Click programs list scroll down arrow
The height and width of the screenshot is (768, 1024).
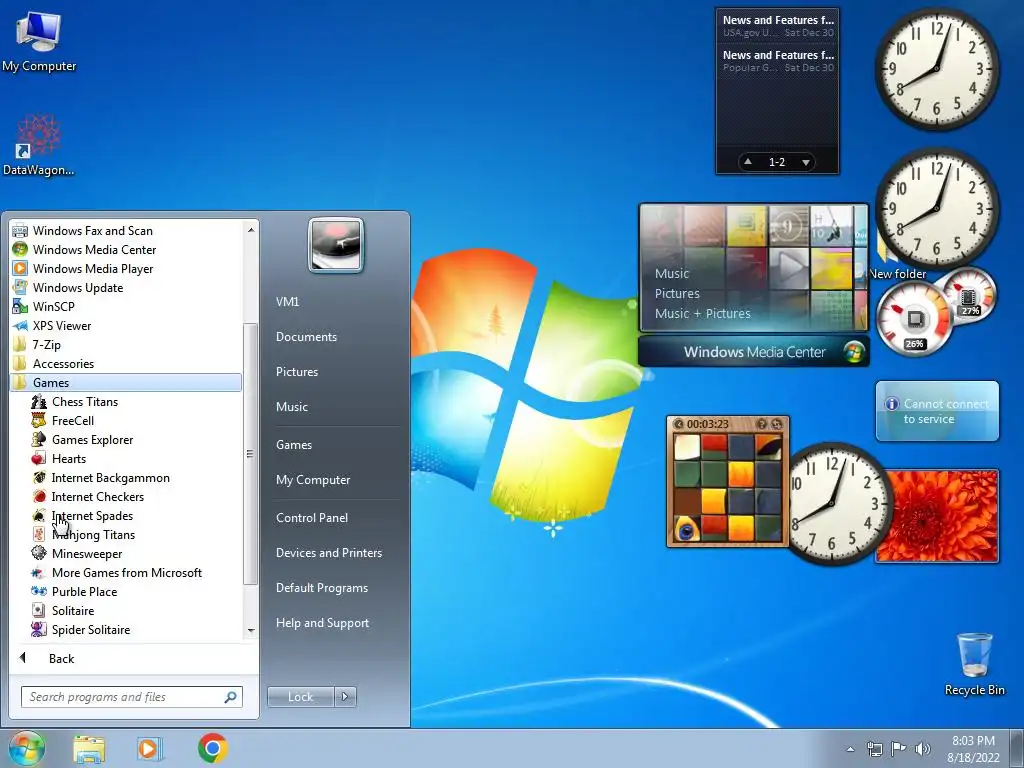tap(251, 630)
